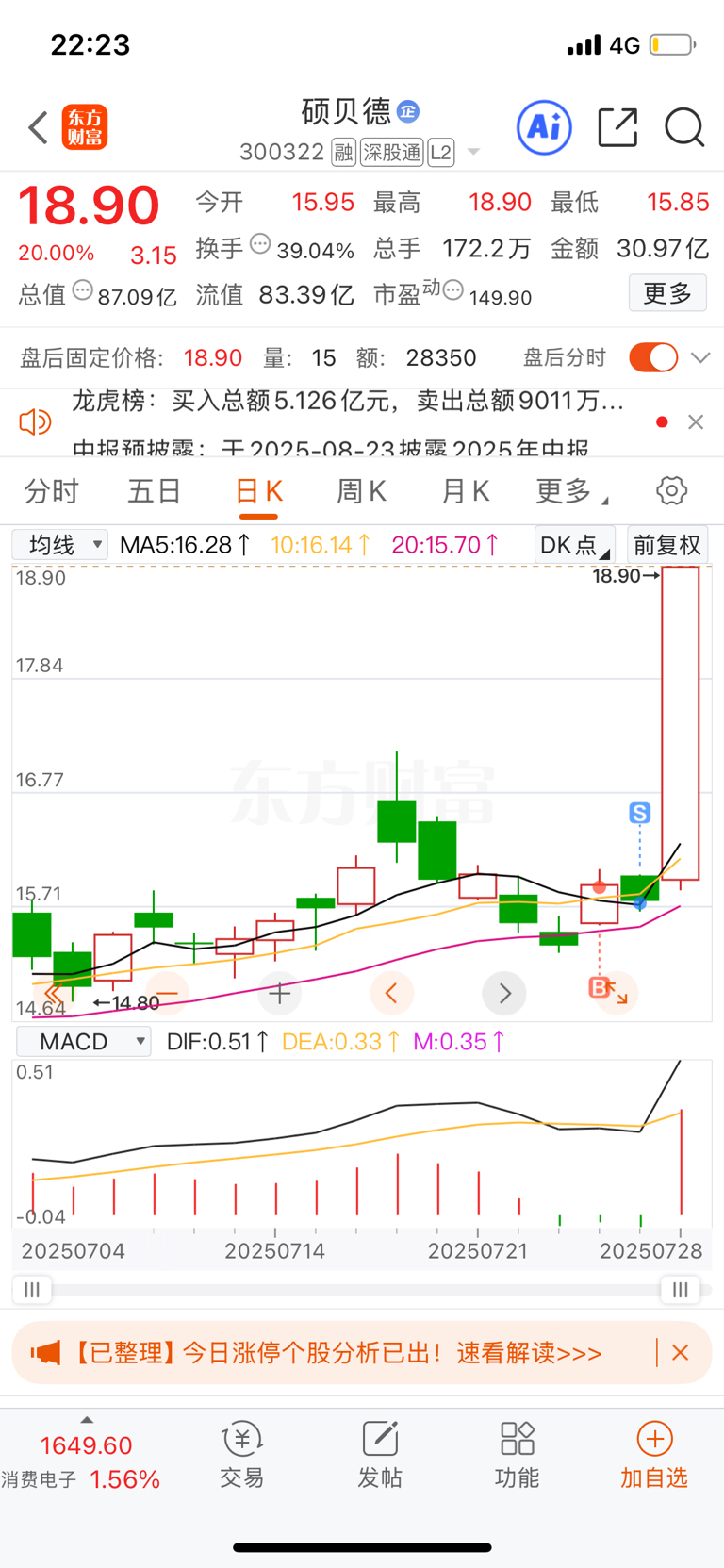The image size is (724, 1568).
Task: Toggle the 盘后分时 switch
Action: [653, 357]
